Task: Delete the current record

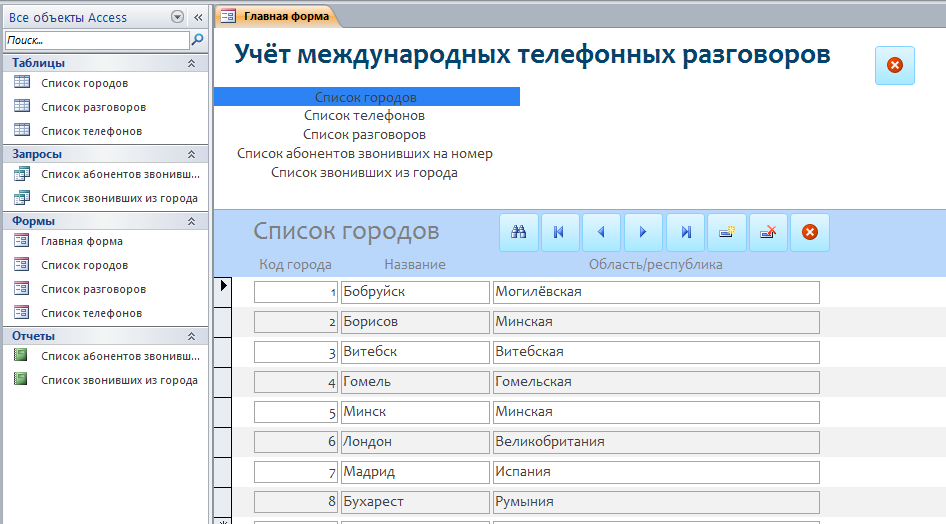Action: tap(769, 232)
